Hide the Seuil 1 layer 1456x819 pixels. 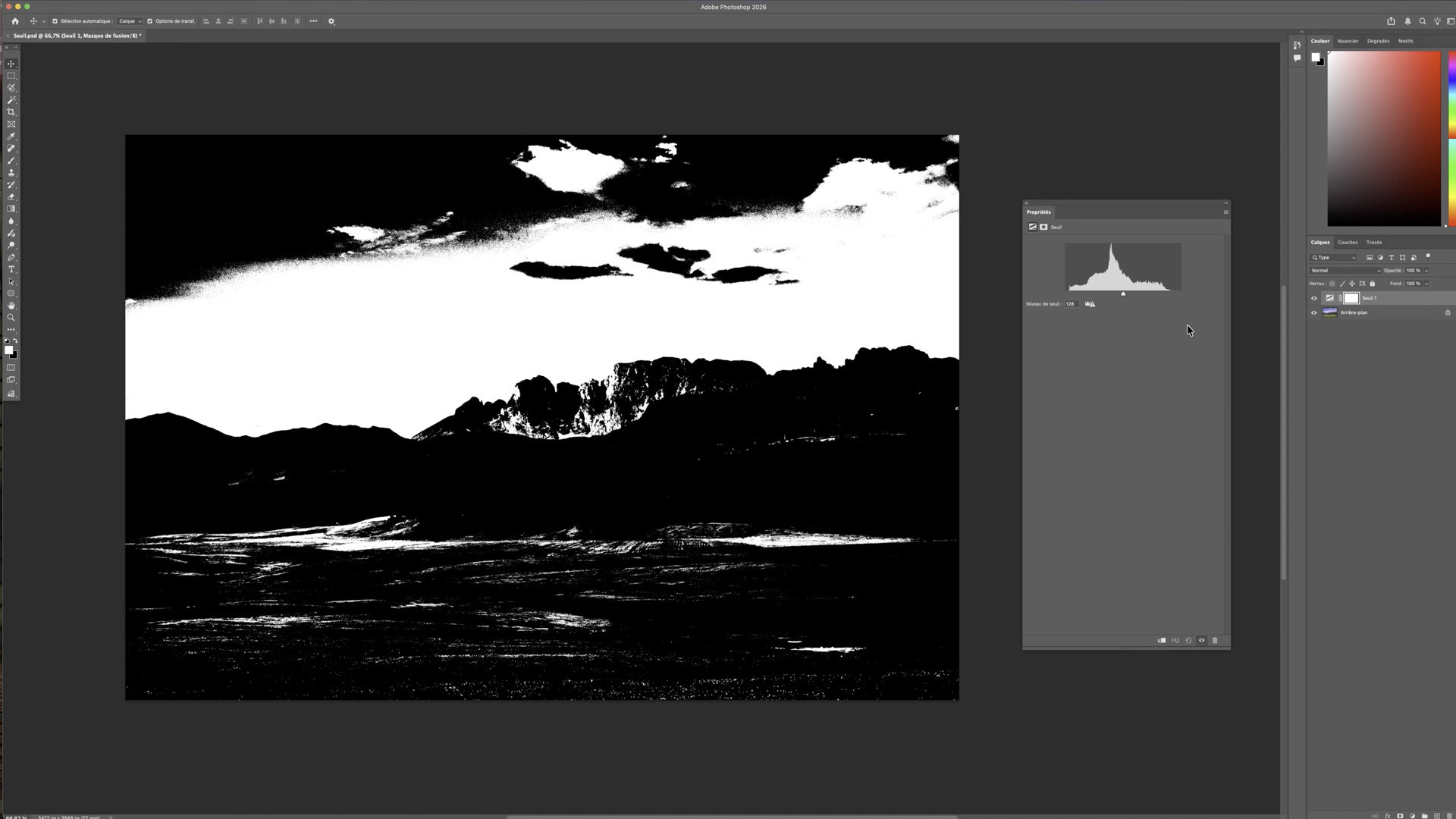(x=1314, y=298)
